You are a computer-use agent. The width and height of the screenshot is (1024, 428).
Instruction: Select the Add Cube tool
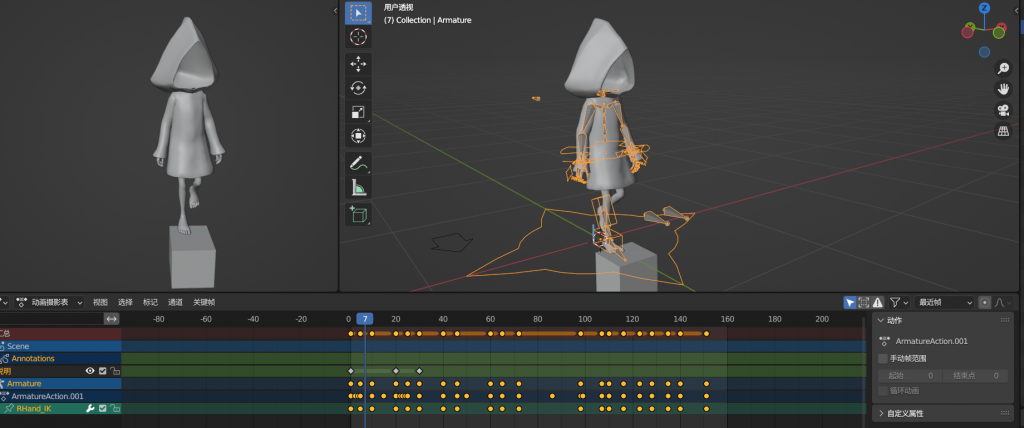click(358, 214)
